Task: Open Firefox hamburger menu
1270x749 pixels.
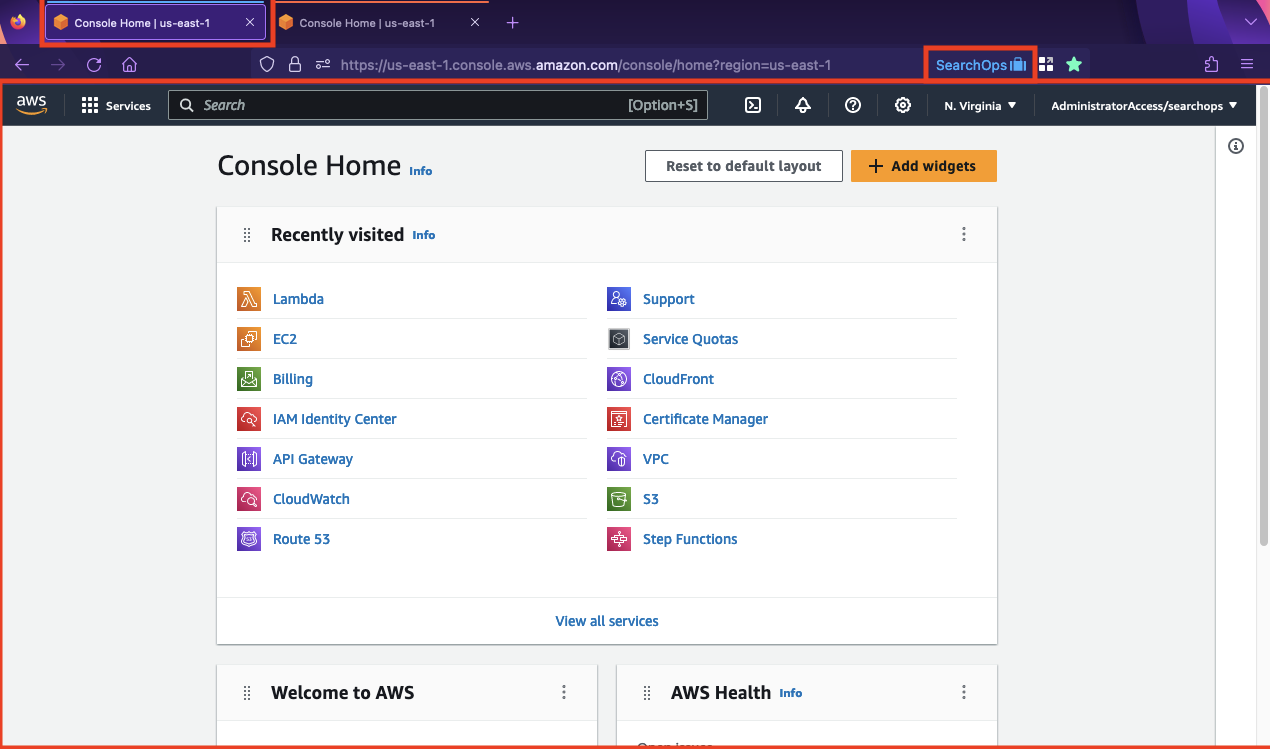Action: [1247, 65]
